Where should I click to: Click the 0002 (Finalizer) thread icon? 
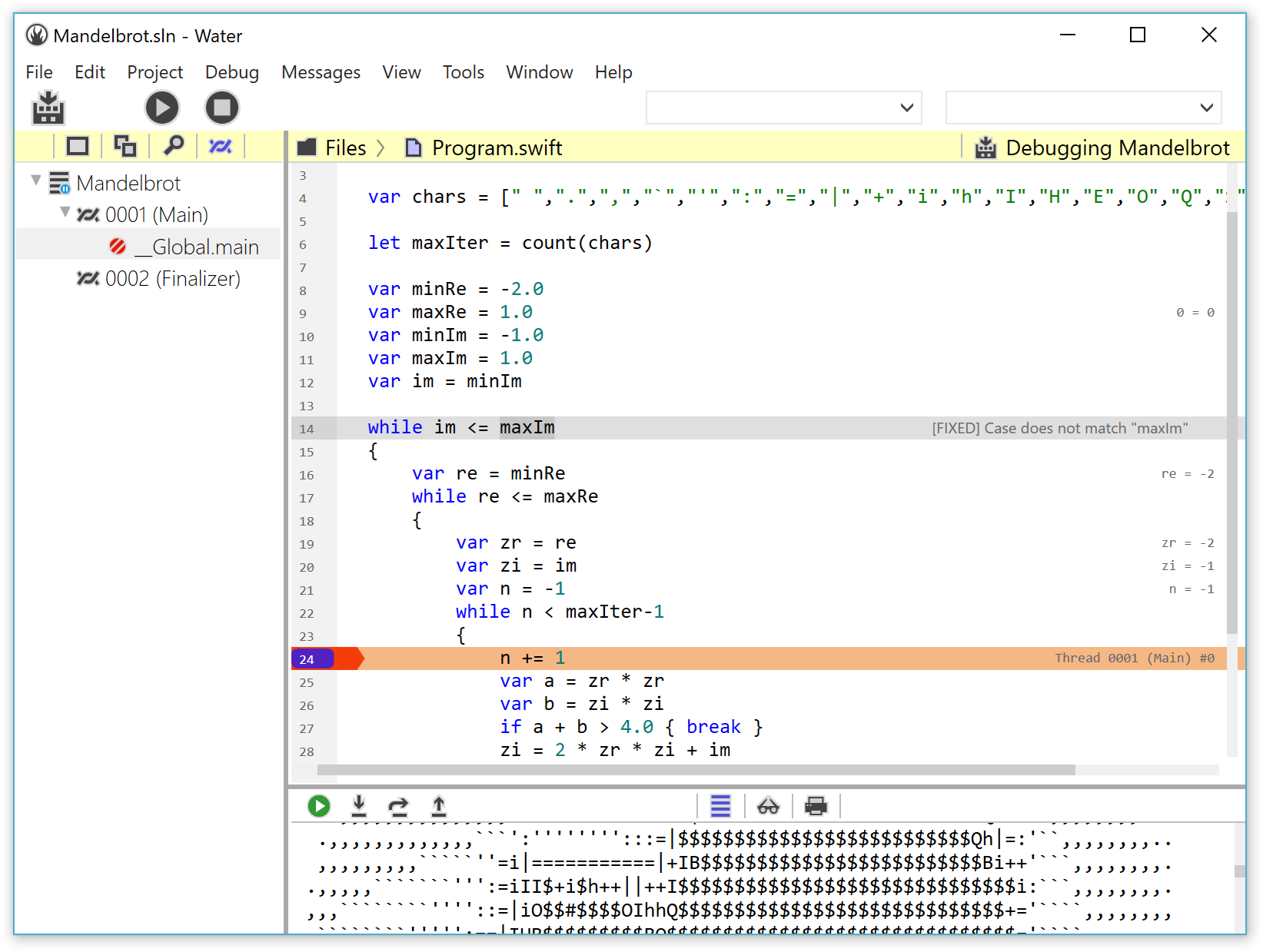pos(88,278)
